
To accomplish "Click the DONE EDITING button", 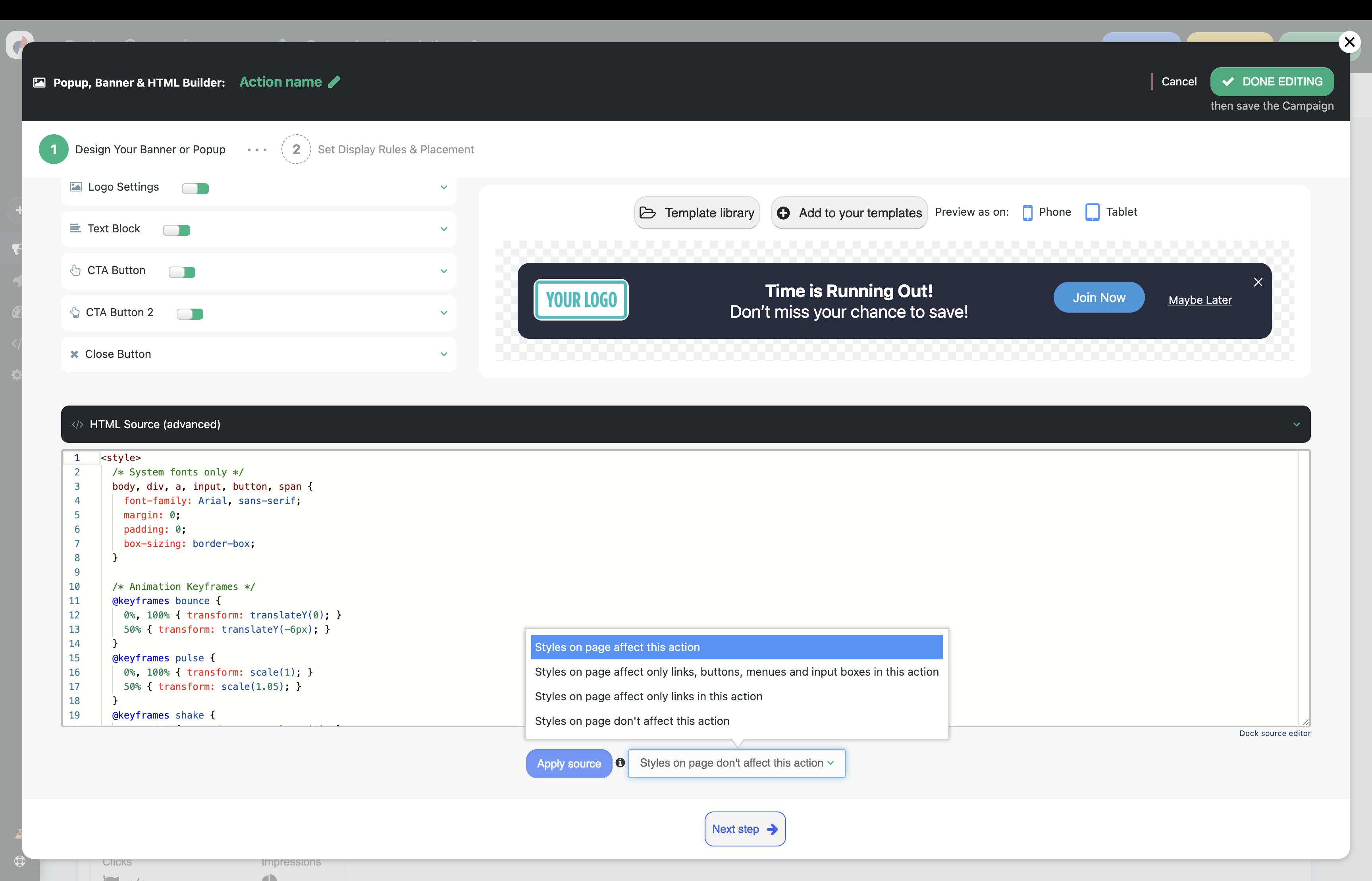I will click(x=1272, y=82).
